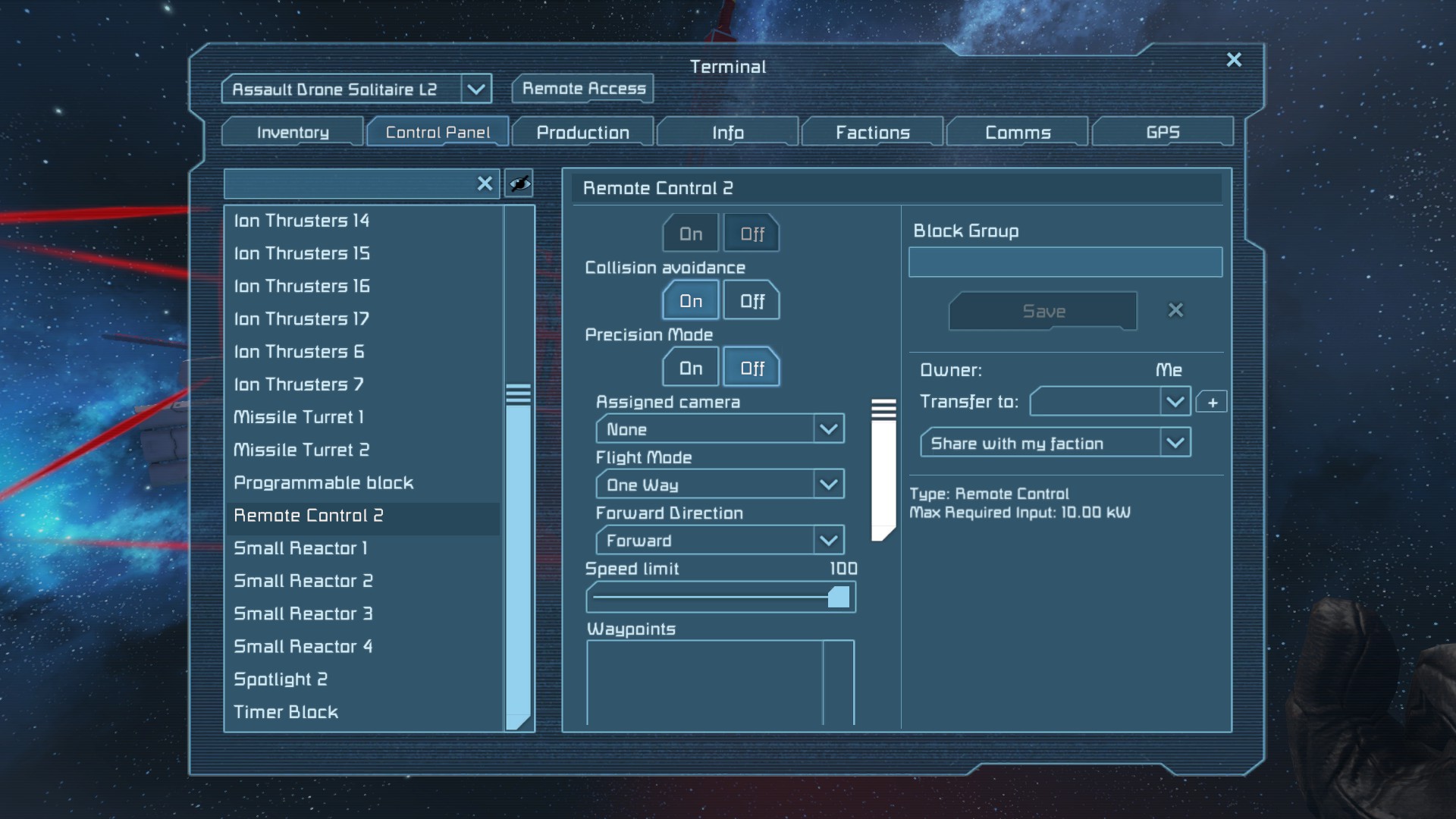The image size is (1456, 819).
Task: Select Programmable block in the list
Action: click(324, 483)
